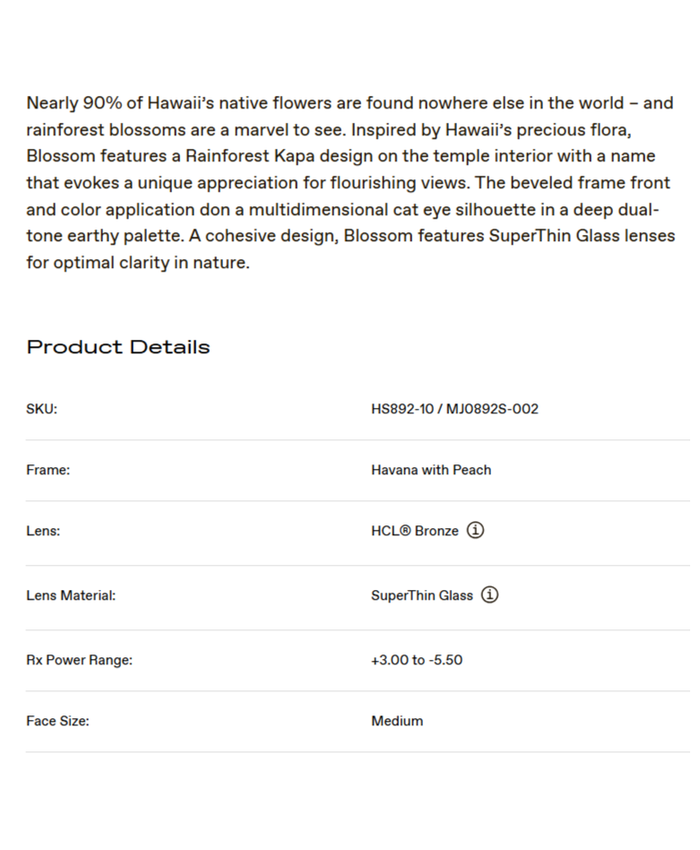Select the +3.00 to -5.50 power range value
This screenshot has width=700, height=850.
point(416,660)
